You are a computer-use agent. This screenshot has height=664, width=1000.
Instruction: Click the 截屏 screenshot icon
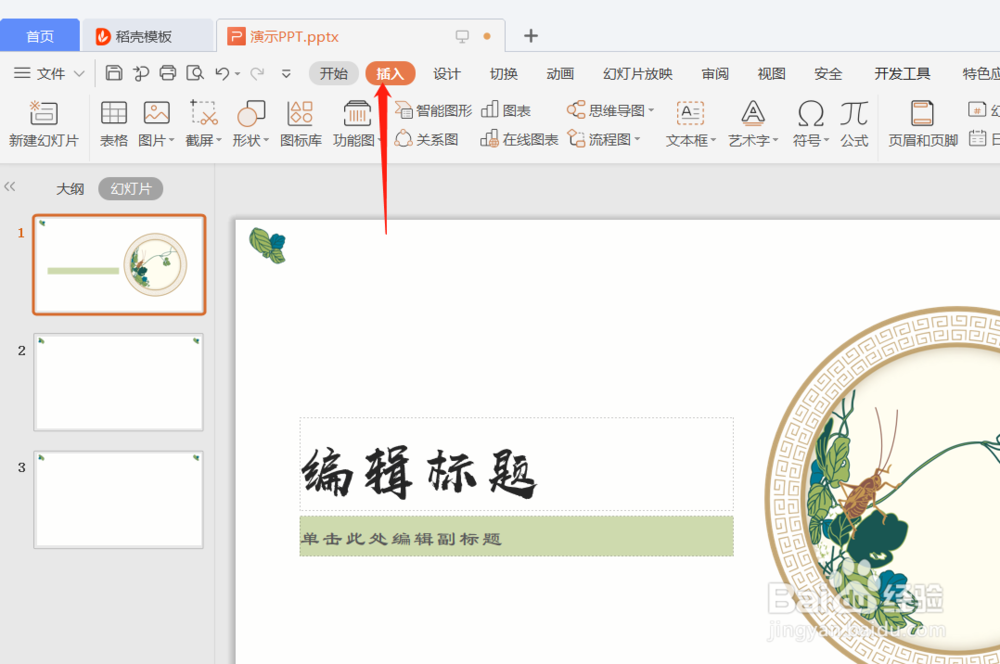203,113
